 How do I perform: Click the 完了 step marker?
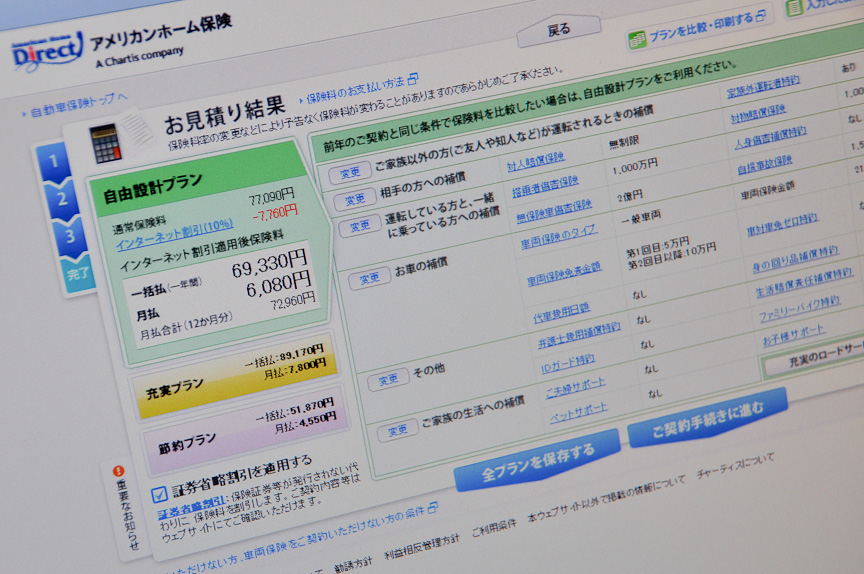[x=78, y=273]
